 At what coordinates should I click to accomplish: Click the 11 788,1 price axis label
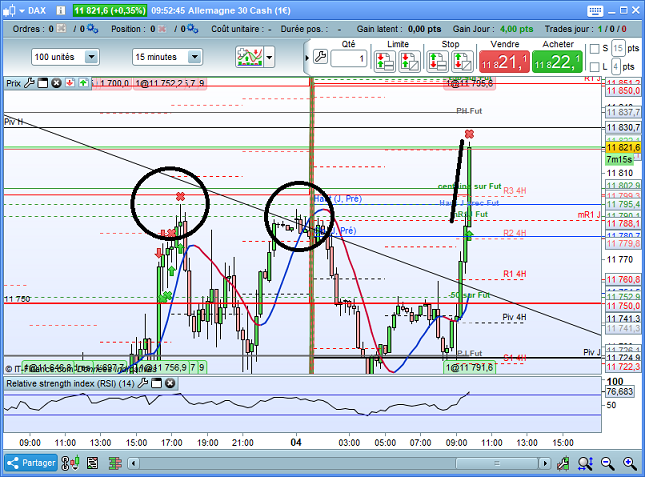(622, 223)
